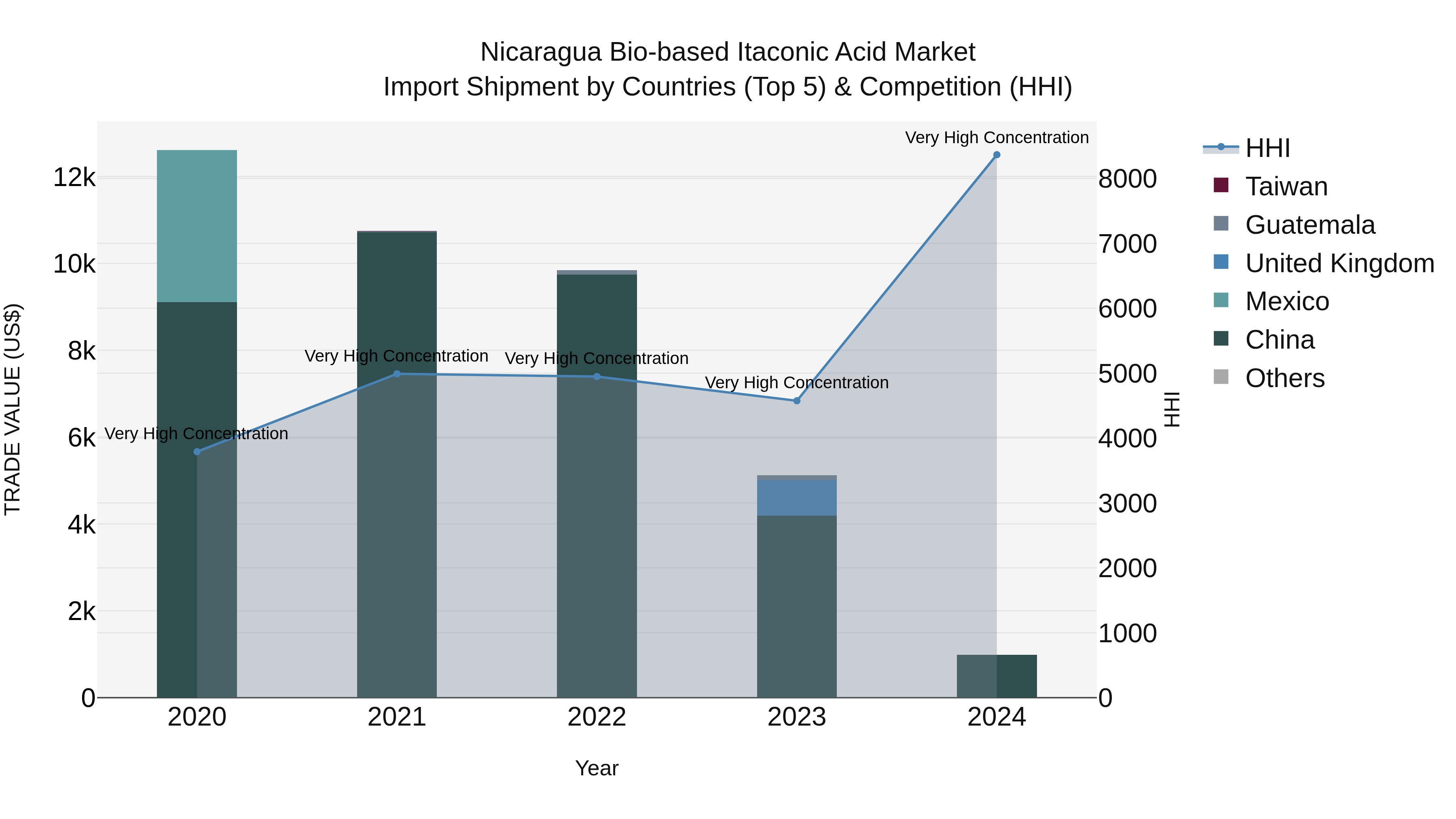1456x819 pixels.
Task: Toggle the HHI legend entry
Action: point(1246,148)
